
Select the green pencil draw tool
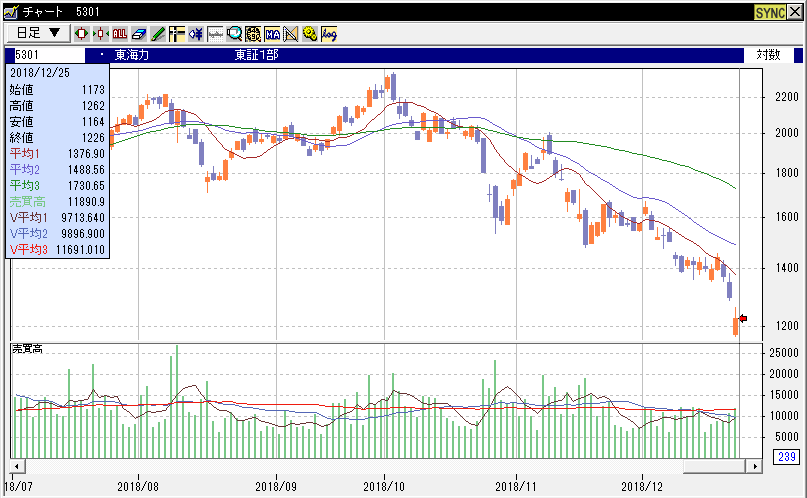tap(158, 33)
